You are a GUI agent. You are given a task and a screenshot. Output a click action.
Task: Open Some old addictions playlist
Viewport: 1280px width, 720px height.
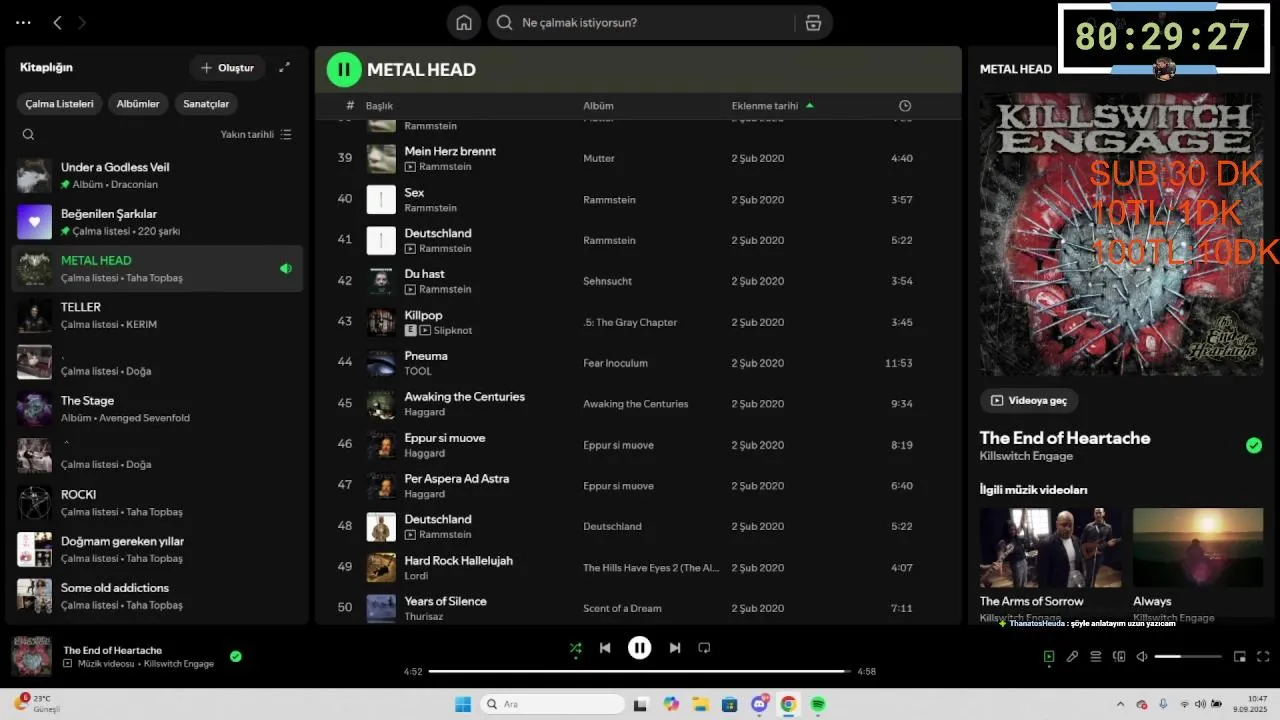click(x=157, y=596)
